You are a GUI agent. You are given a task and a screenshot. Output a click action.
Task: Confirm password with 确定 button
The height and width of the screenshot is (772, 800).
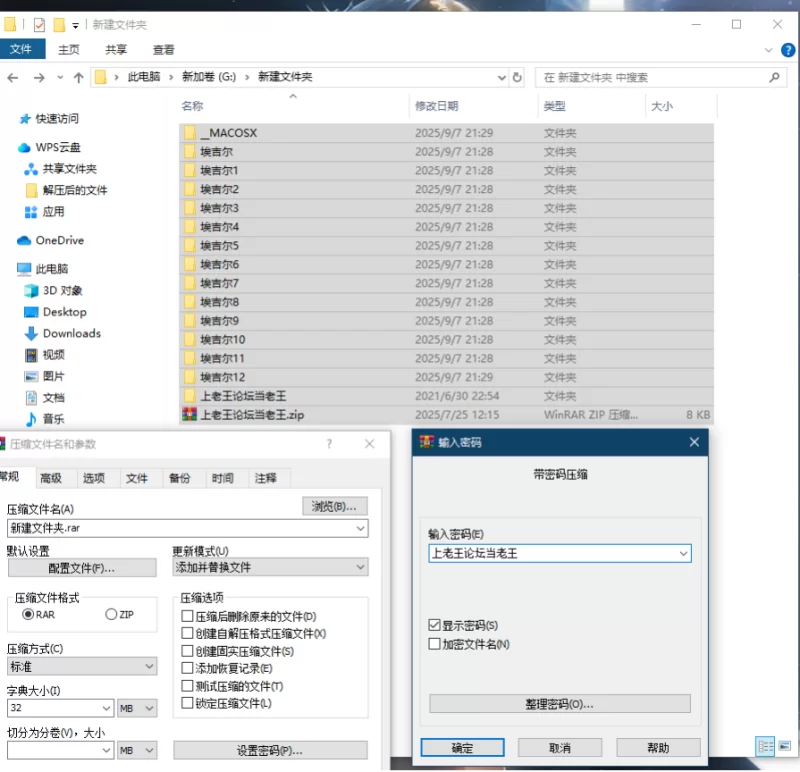462,748
